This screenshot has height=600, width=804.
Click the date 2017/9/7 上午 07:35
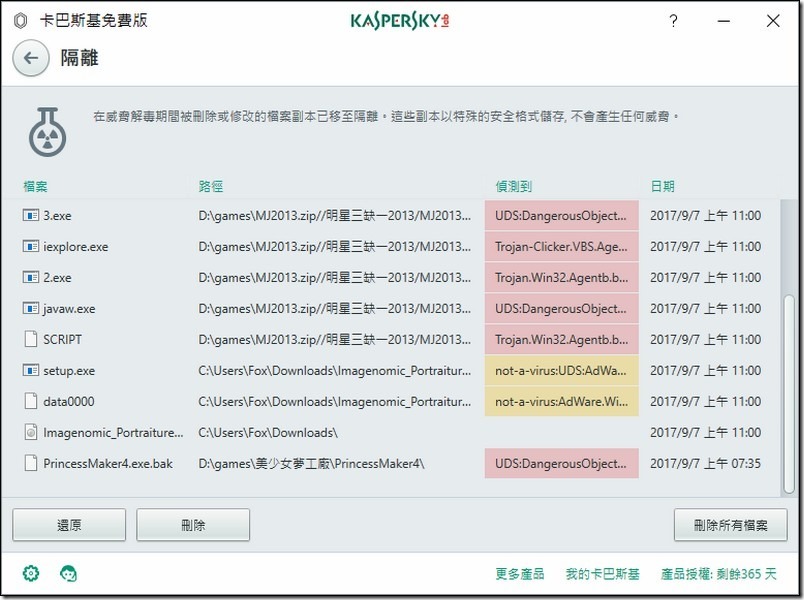pyautogui.click(x=706, y=464)
